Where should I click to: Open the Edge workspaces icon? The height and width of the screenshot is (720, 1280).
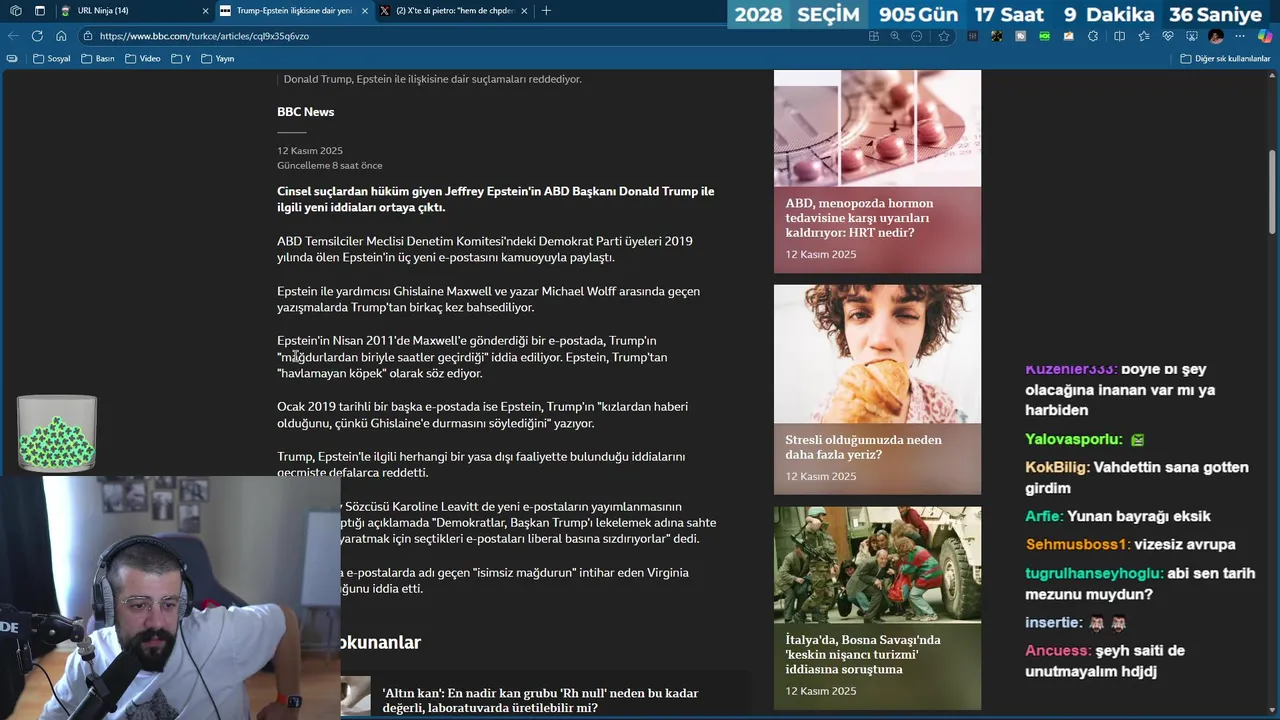(15, 11)
